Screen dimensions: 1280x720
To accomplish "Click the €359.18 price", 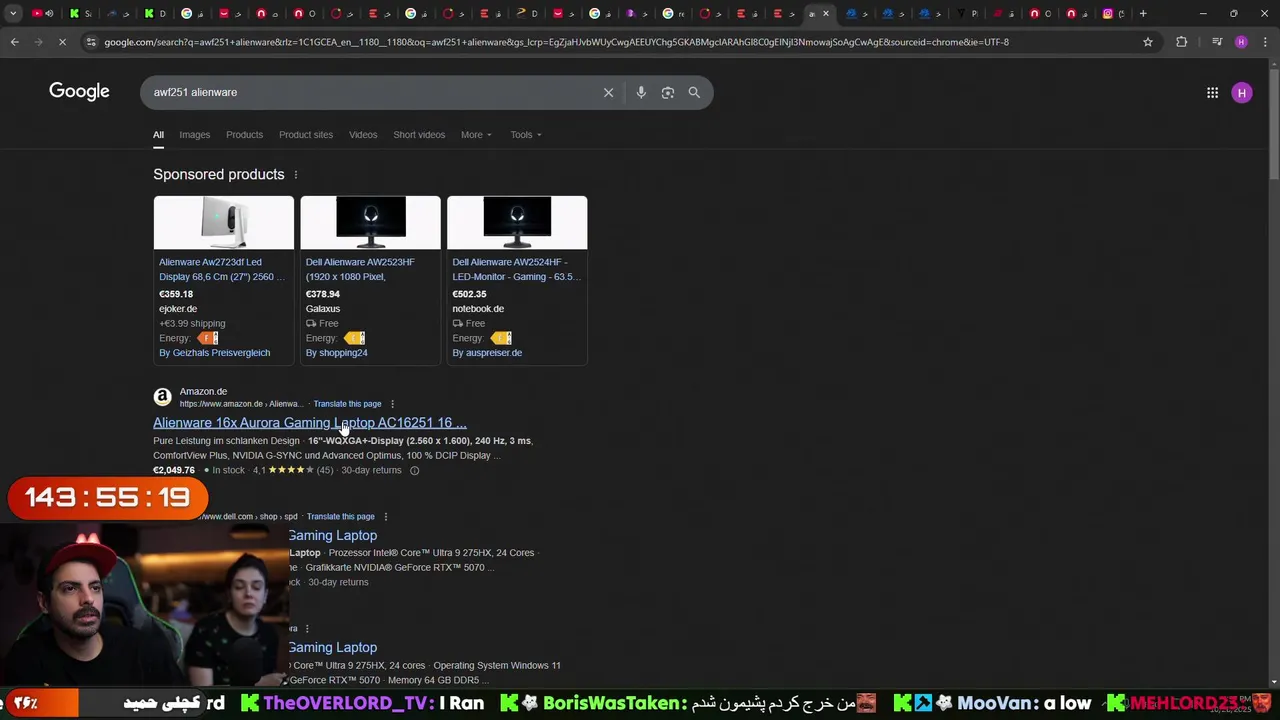I will (176, 294).
